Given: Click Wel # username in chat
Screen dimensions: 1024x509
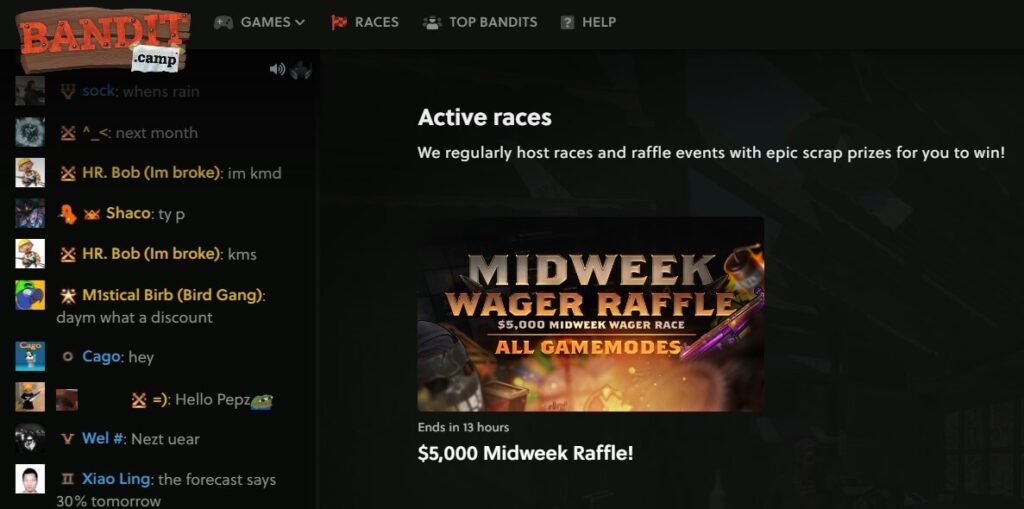Looking at the screenshot, I should (103, 438).
